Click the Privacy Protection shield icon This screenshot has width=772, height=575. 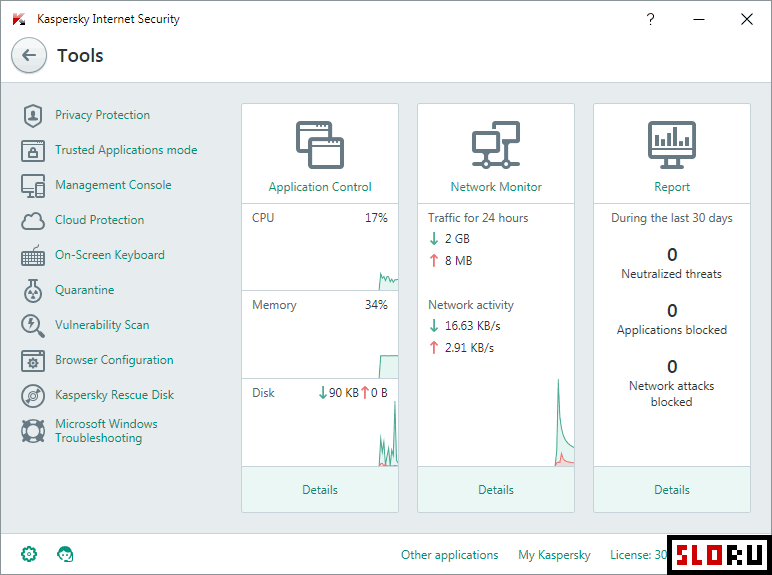32,116
